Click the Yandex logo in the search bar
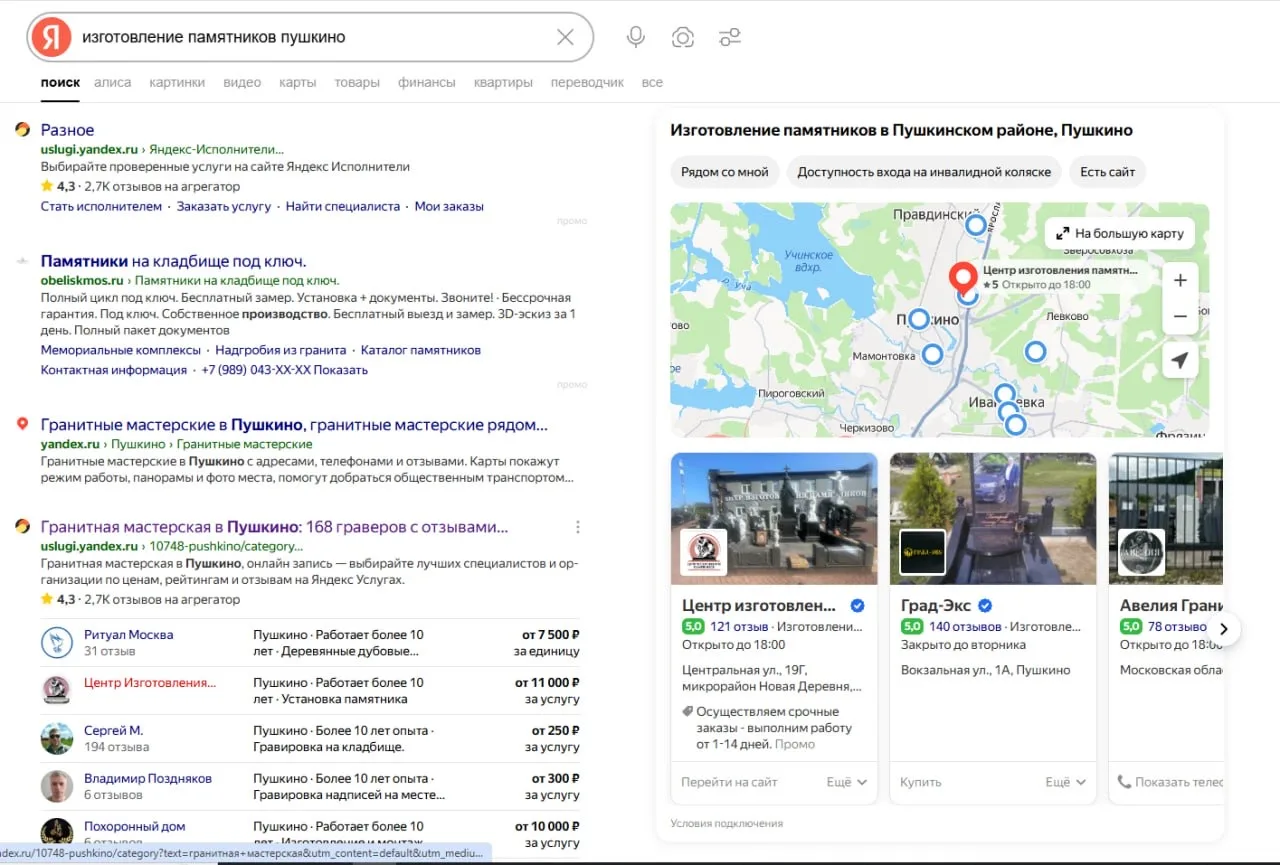This screenshot has width=1280, height=865. click(x=51, y=37)
